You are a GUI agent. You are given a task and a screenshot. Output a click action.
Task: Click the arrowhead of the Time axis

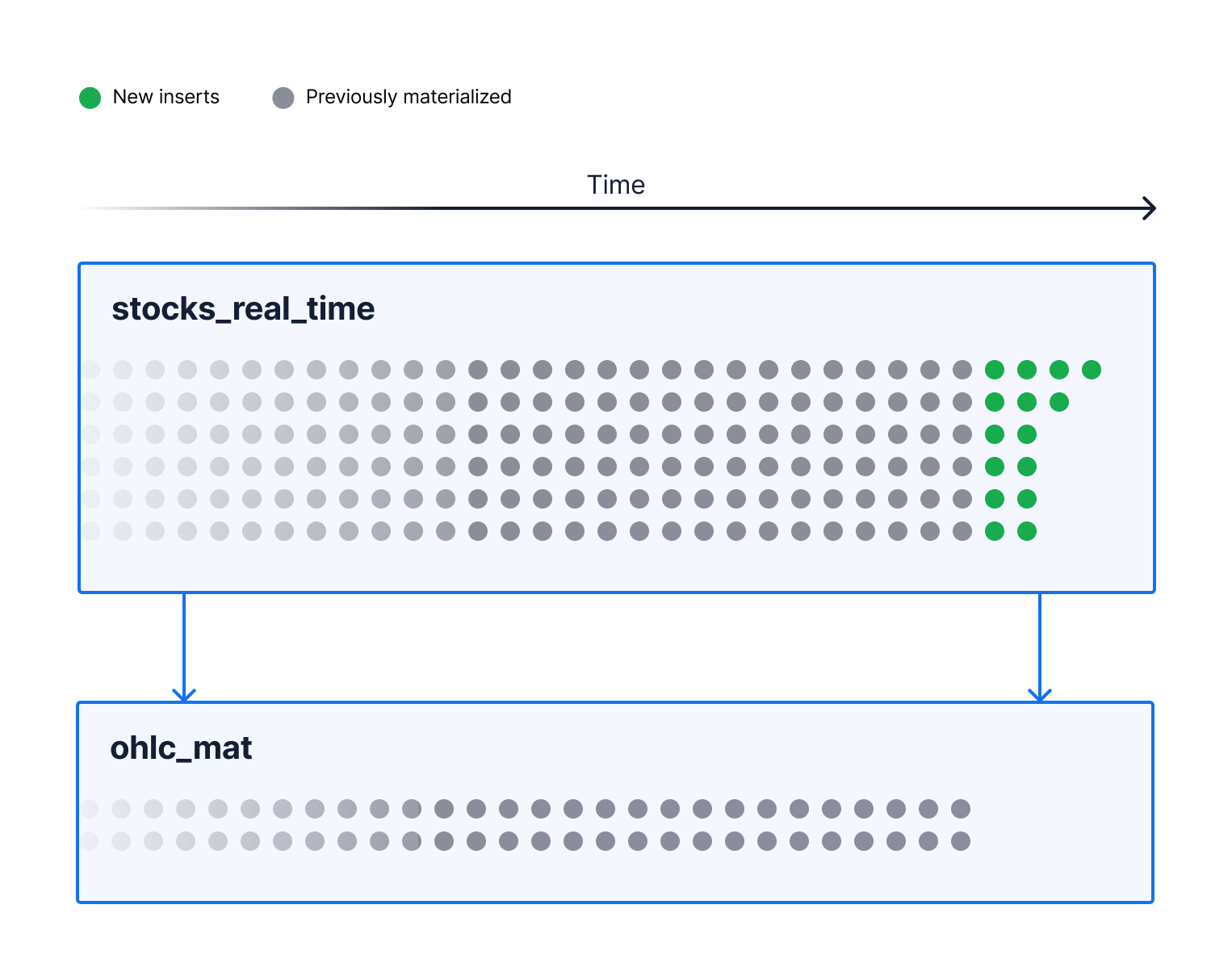[1150, 208]
